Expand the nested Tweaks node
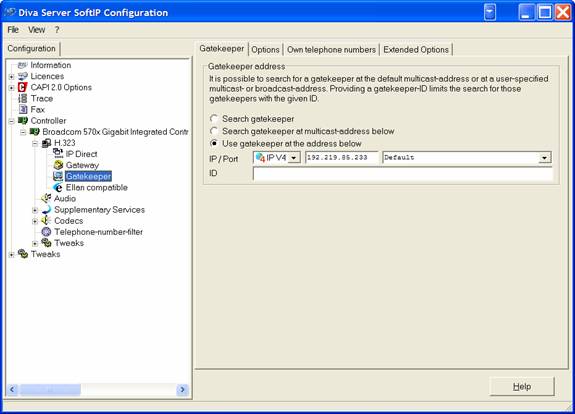This screenshot has width=575, height=414. pyautogui.click(x=35, y=243)
